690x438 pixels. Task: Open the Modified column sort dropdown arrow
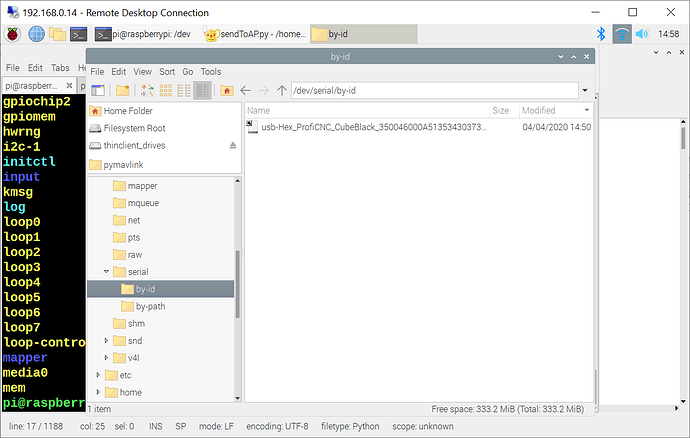587,110
